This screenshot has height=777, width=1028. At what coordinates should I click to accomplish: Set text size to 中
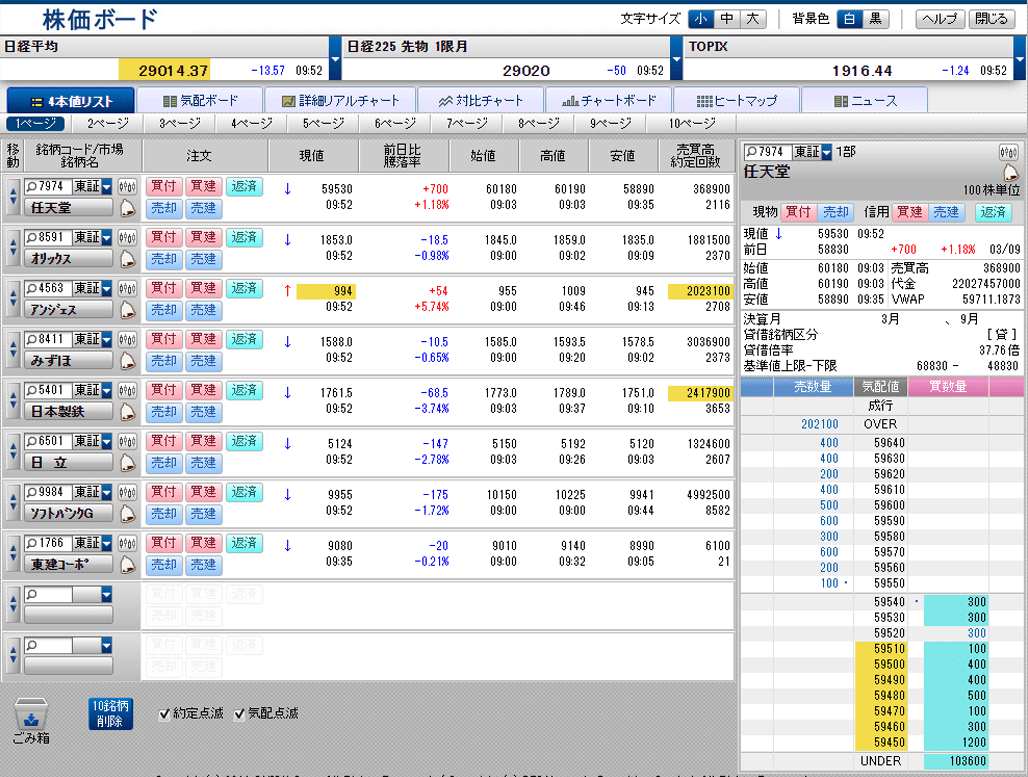coord(727,19)
